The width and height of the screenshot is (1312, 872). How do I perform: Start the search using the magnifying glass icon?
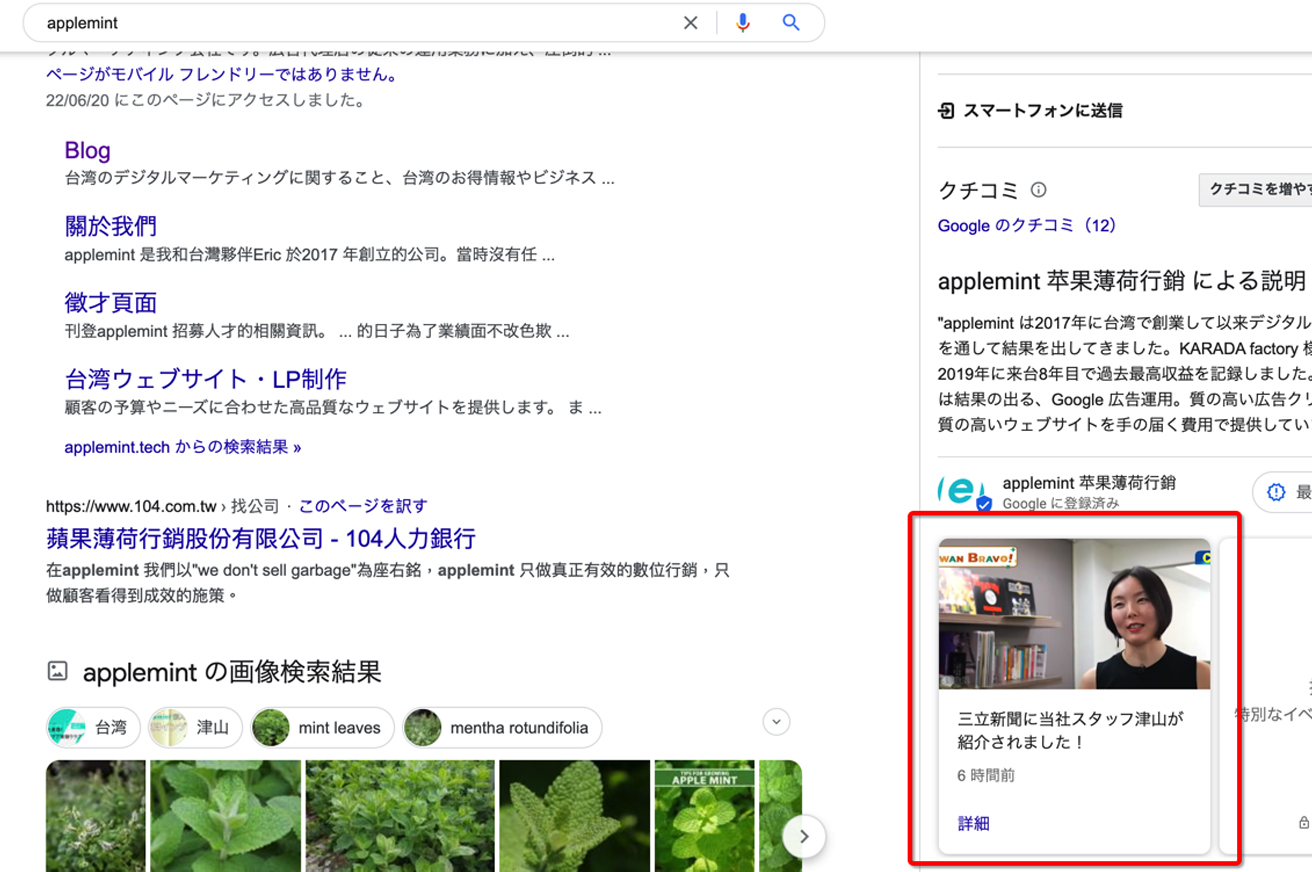coord(791,22)
